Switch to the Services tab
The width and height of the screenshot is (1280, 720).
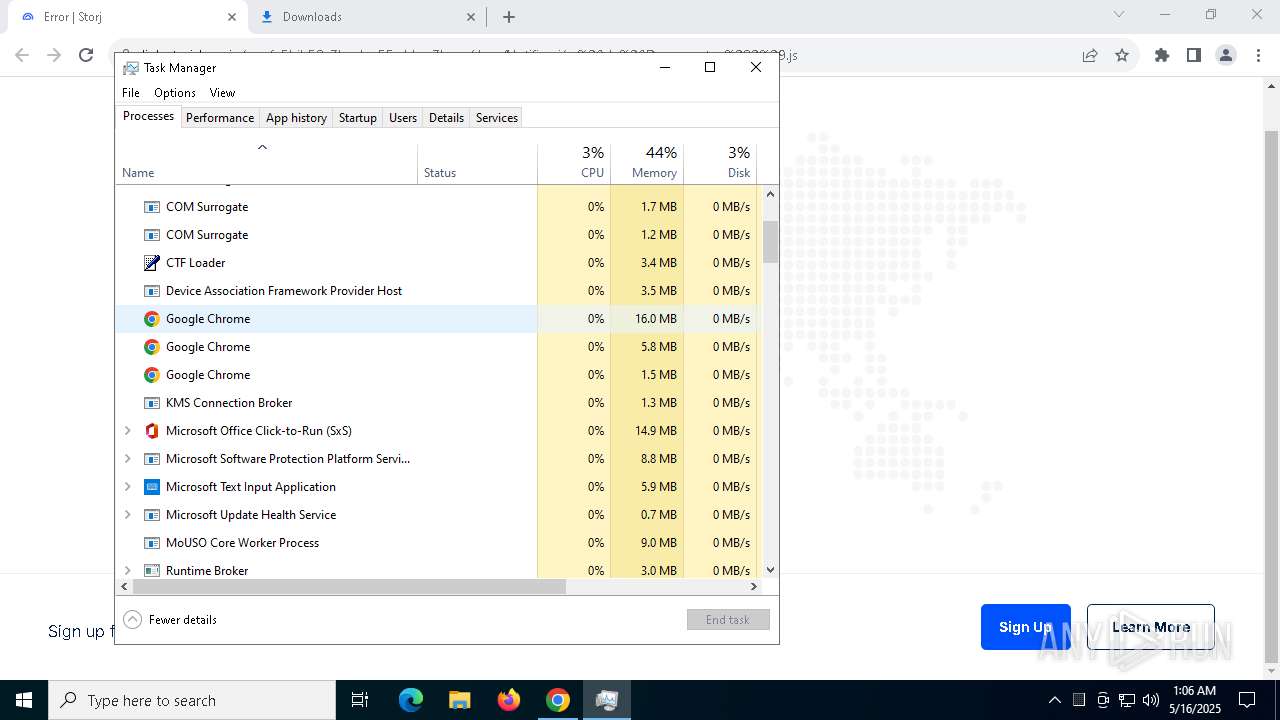coord(497,118)
